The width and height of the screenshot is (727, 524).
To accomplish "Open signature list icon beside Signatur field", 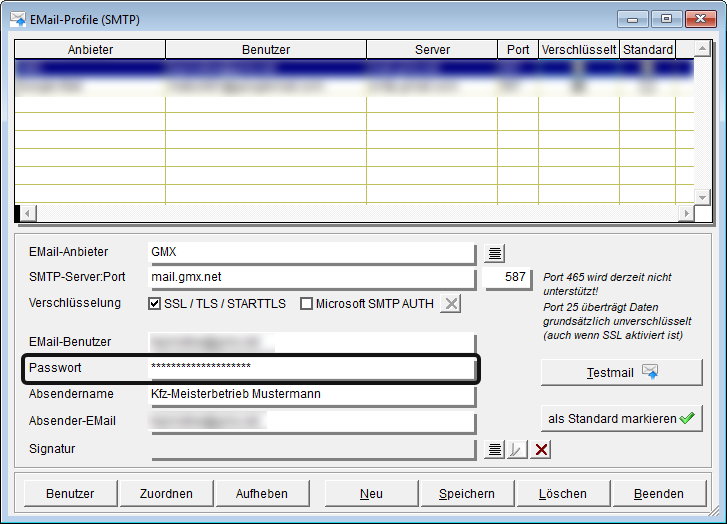I will [x=494, y=449].
